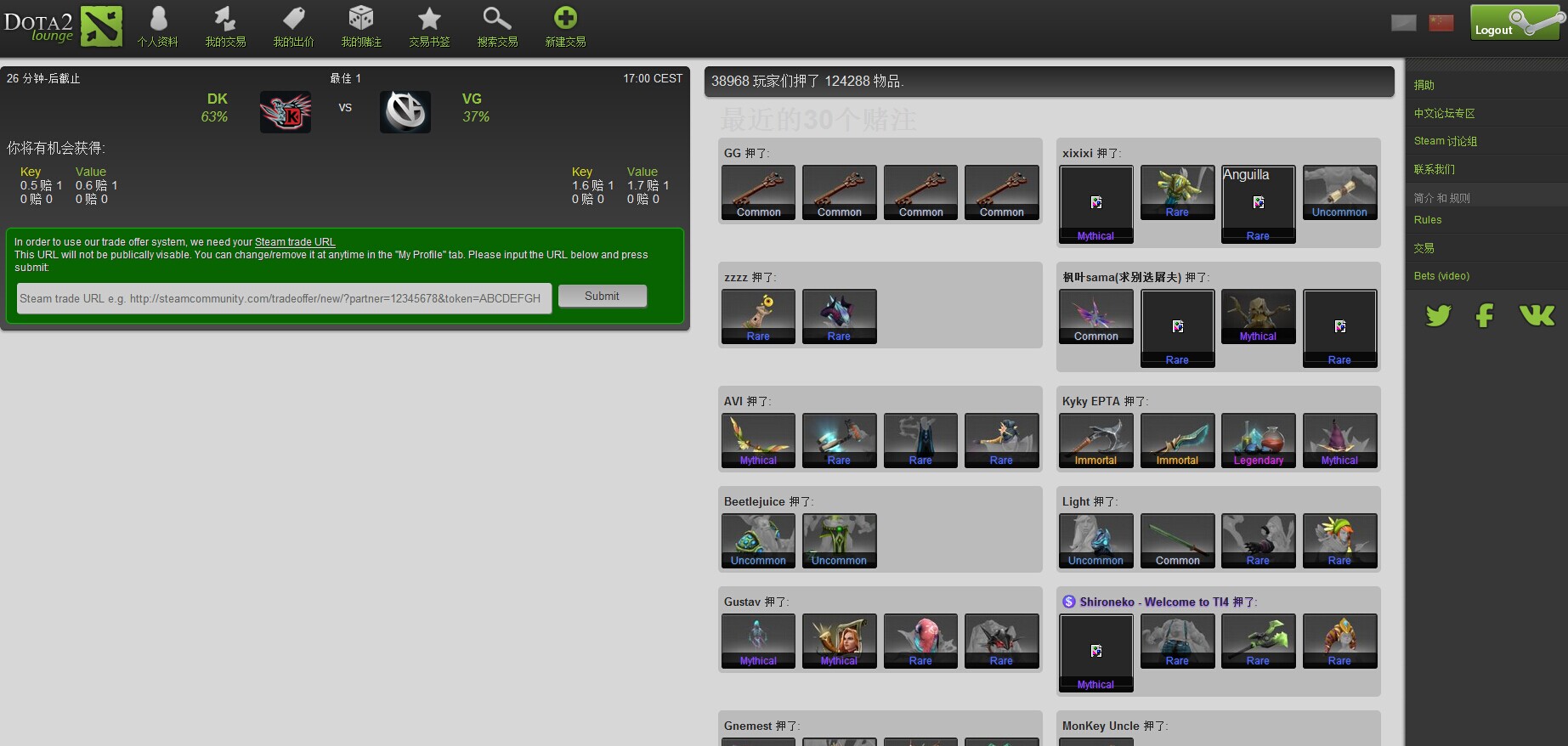
Task: Click xixixi's Mythical item
Action: (1095, 205)
